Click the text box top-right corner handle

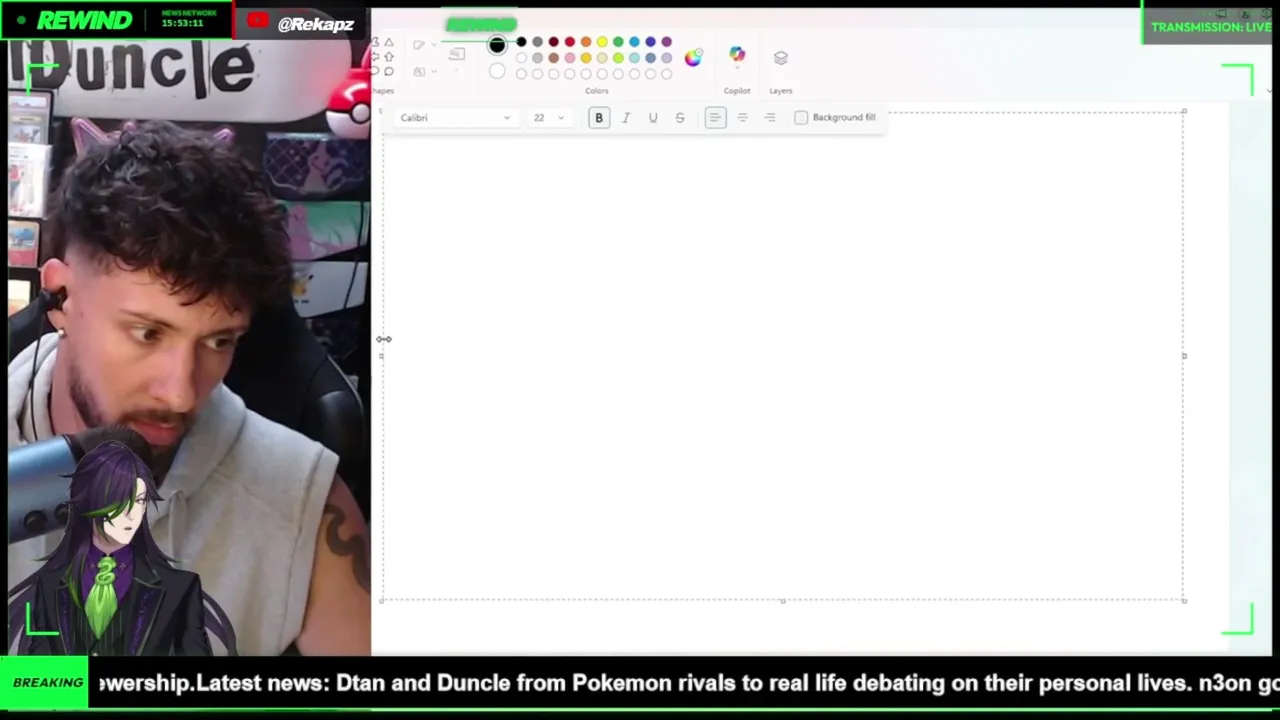pos(1184,111)
